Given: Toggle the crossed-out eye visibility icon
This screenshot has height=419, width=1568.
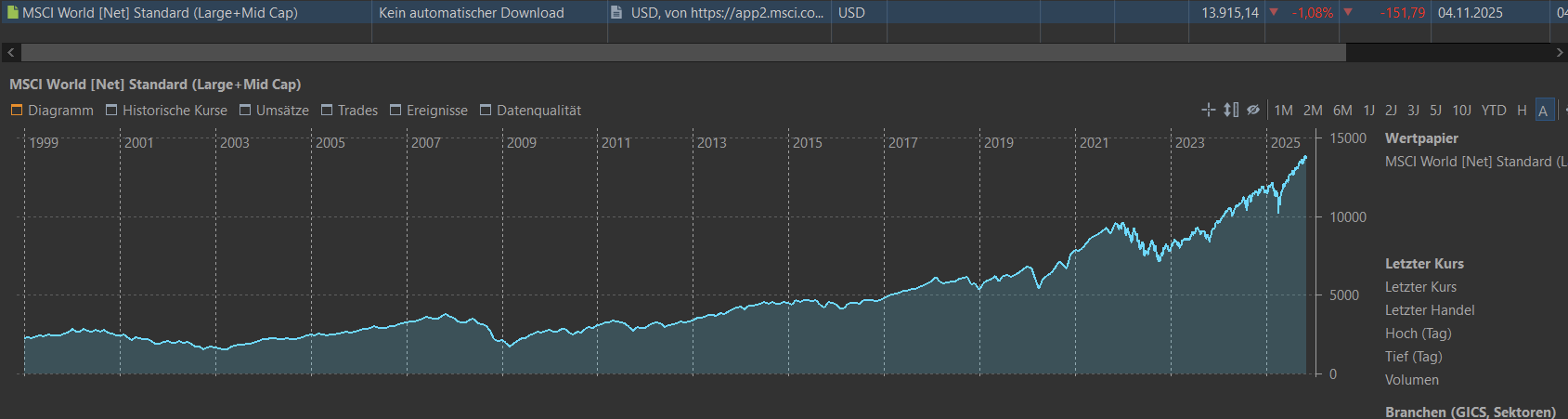Looking at the screenshot, I should point(1253,110).
